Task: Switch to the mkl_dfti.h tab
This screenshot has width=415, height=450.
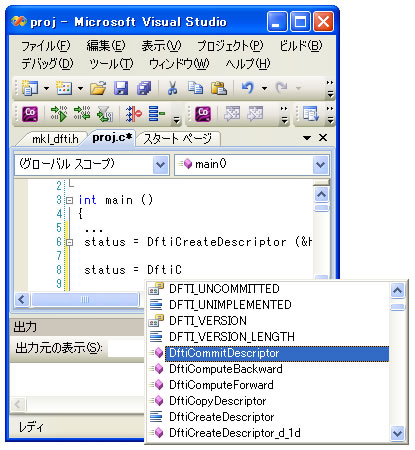Action: pos(55,139)
